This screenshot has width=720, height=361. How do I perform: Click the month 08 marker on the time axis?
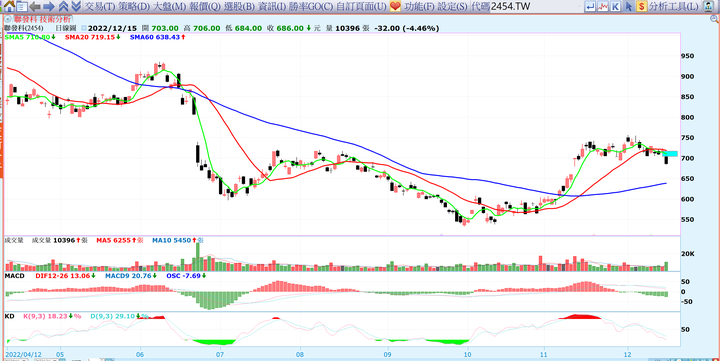(x=300, y=355)
